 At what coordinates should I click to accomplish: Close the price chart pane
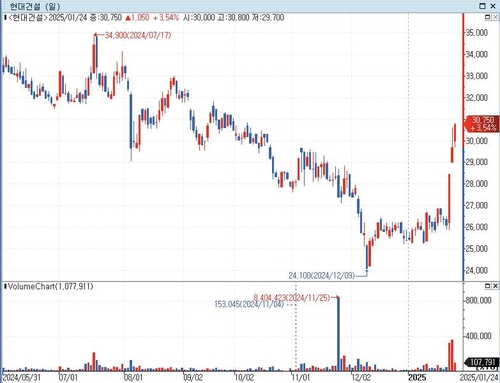coord(495,17)
